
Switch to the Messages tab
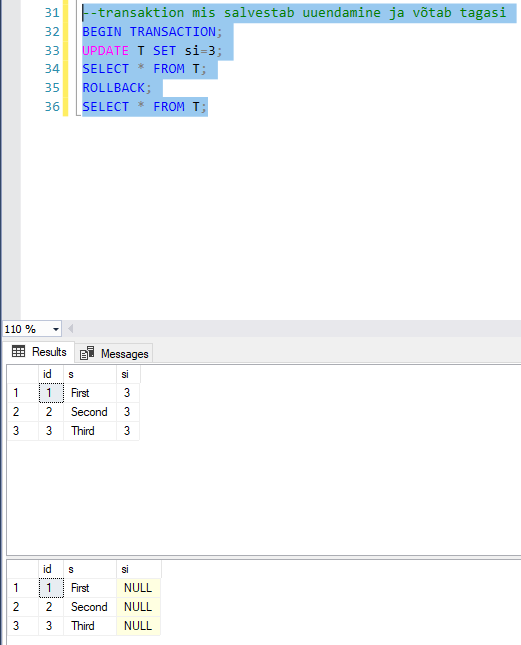(x=114, y=353)
